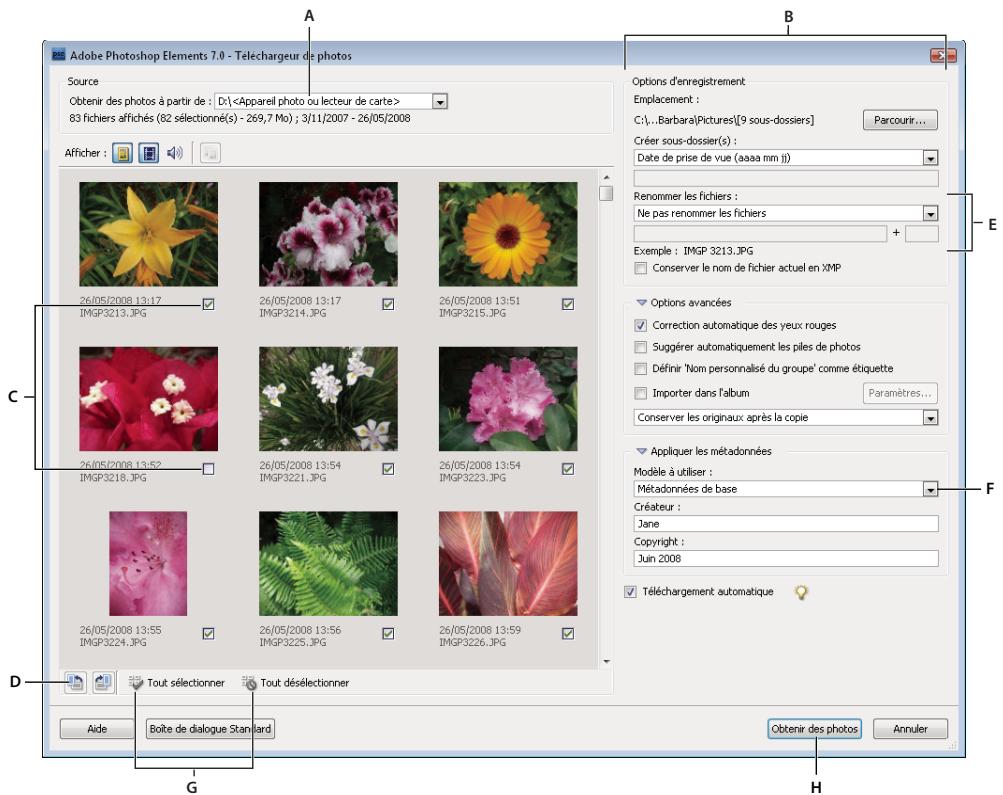Click the Tout sélectionner check-all icon
Viewport: 1003px width, 795px height.
click(x=136, y=682)
